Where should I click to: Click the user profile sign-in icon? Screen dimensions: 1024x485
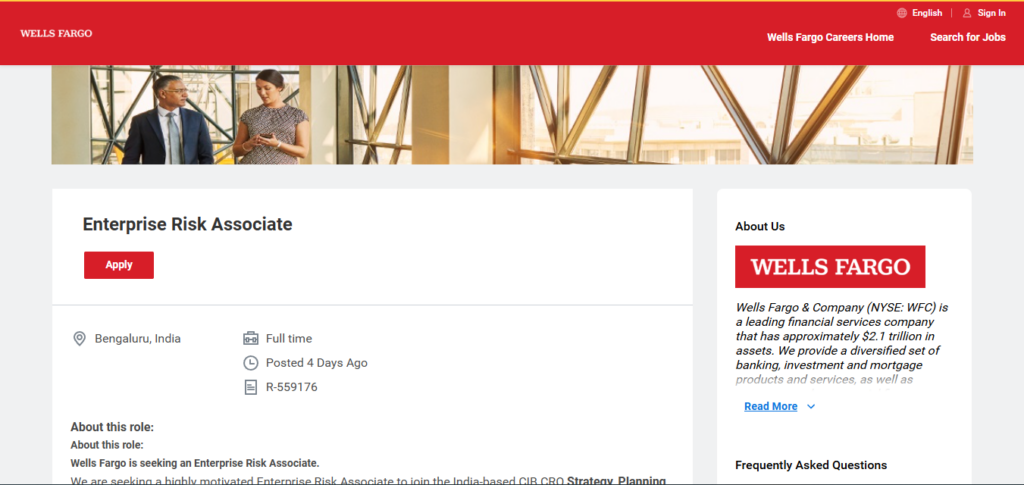967,13
